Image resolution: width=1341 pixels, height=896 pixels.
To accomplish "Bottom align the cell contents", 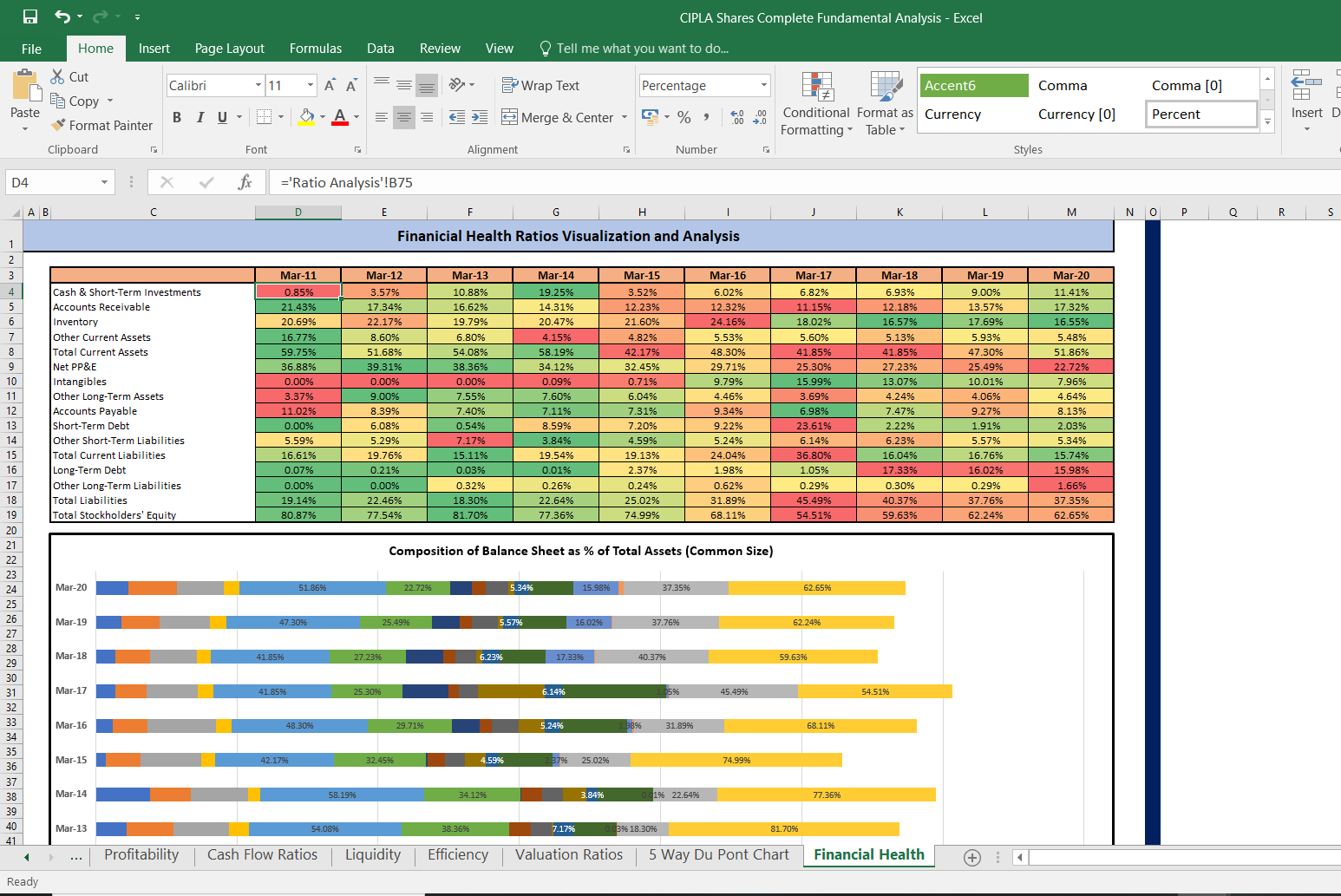I will (427, 84).
